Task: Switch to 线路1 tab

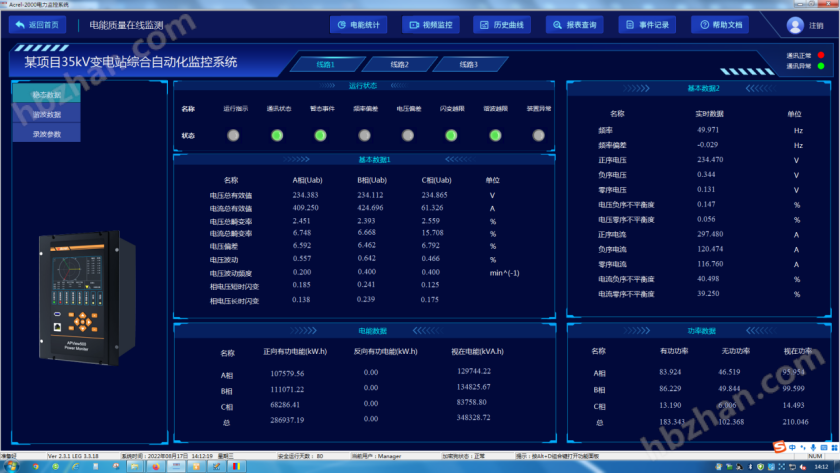Action: tap(326, 65)
